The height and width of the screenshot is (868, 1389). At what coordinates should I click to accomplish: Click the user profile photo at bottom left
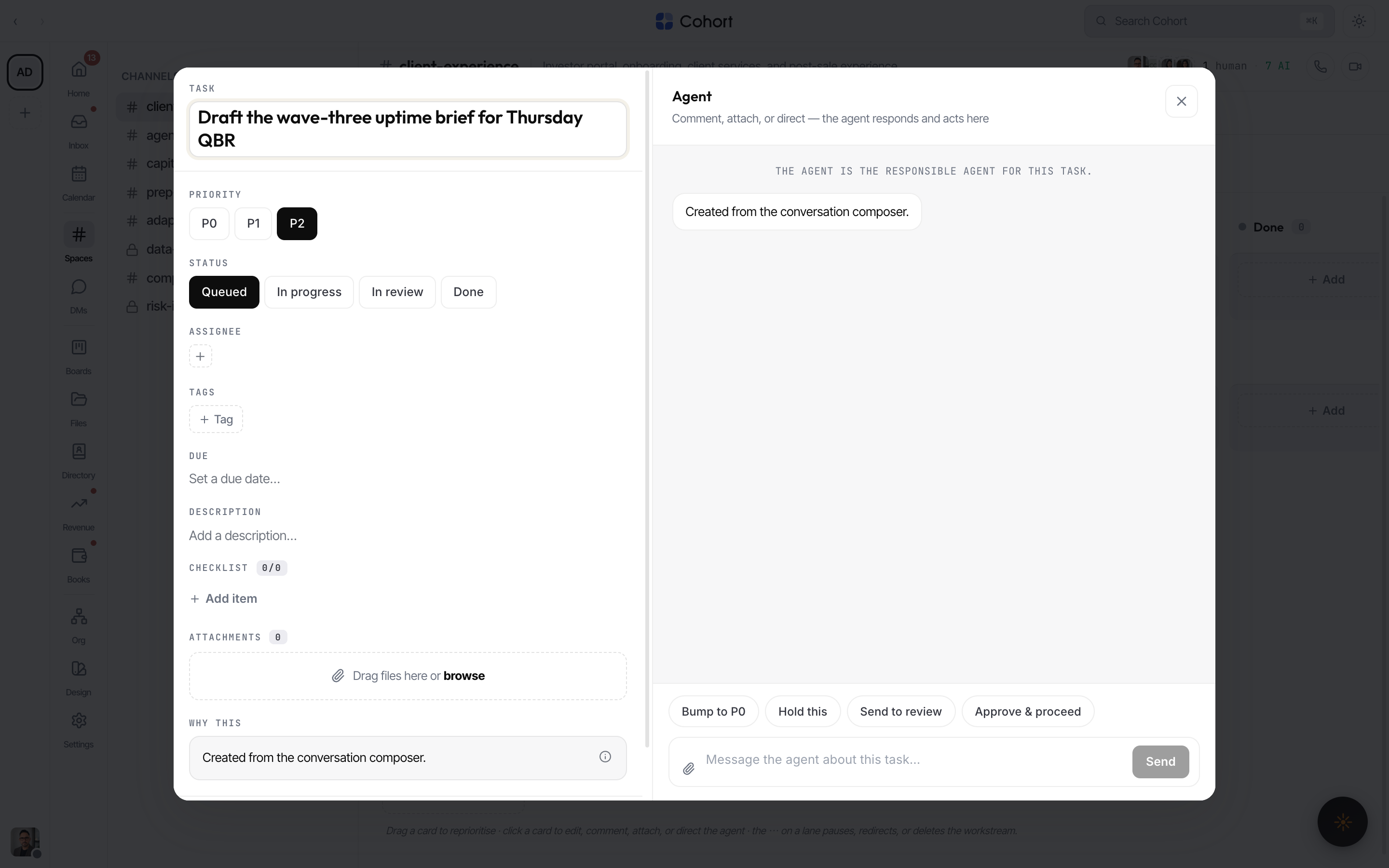coord(25,842)
